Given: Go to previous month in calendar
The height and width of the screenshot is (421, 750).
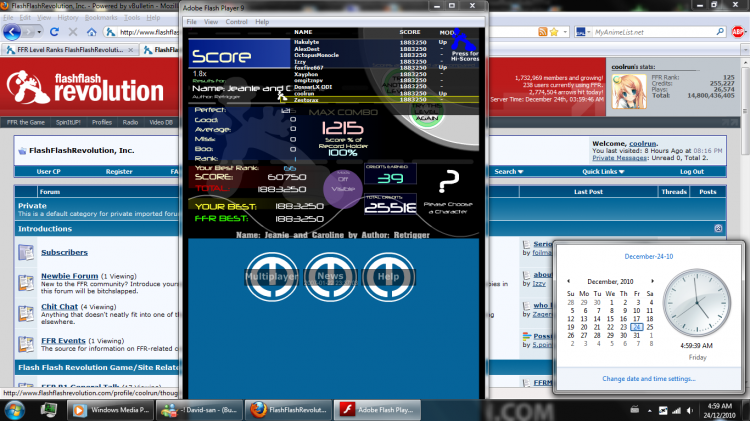Looking at the screenshot, I should coord(568,281).
